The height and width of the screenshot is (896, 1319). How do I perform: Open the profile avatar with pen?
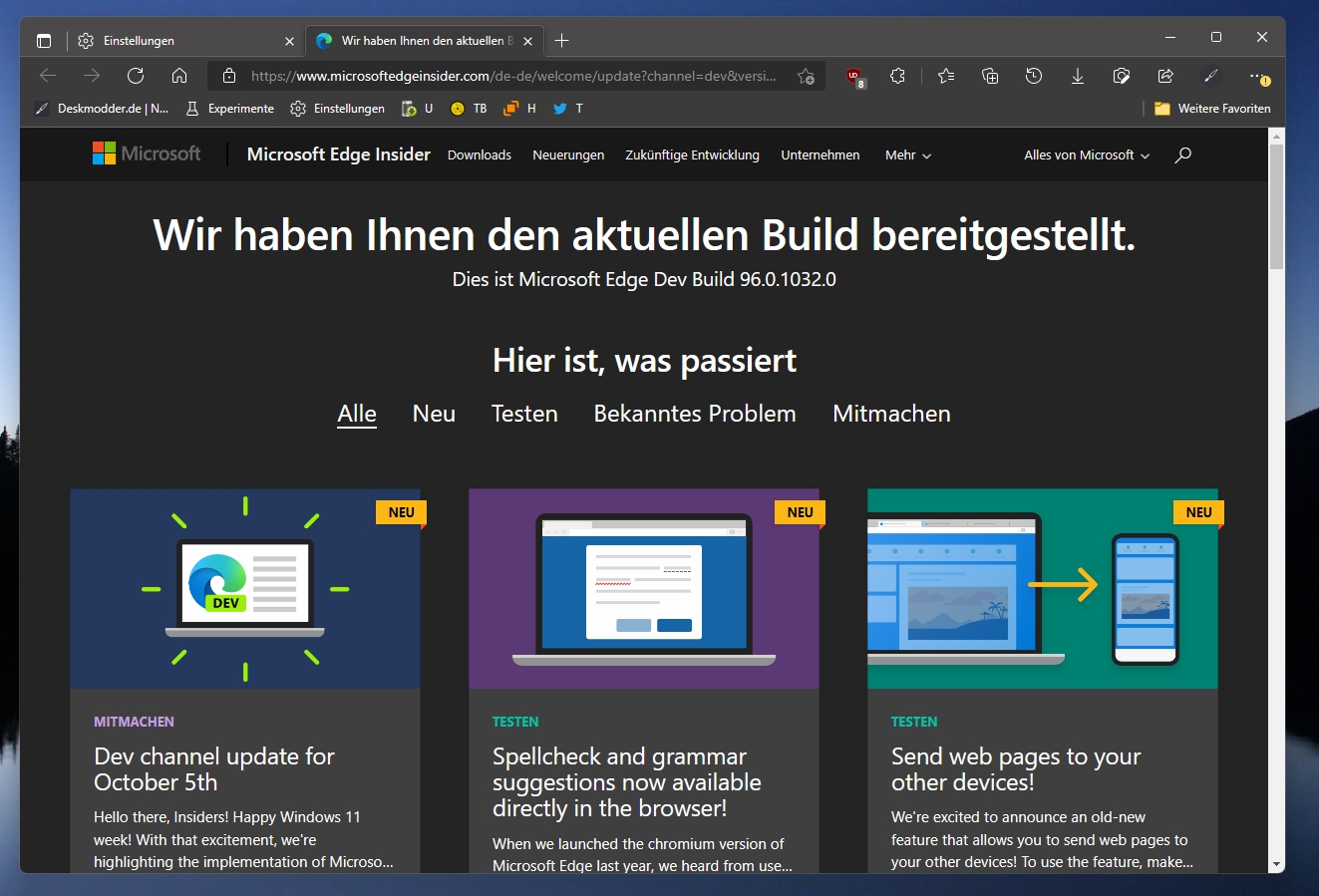(1211, 76)
